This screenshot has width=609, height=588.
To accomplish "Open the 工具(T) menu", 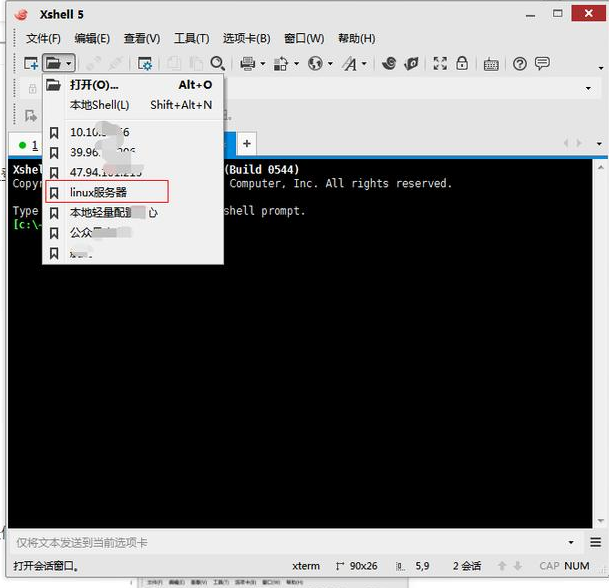I will pyautogui.click(x=191, y=38).
